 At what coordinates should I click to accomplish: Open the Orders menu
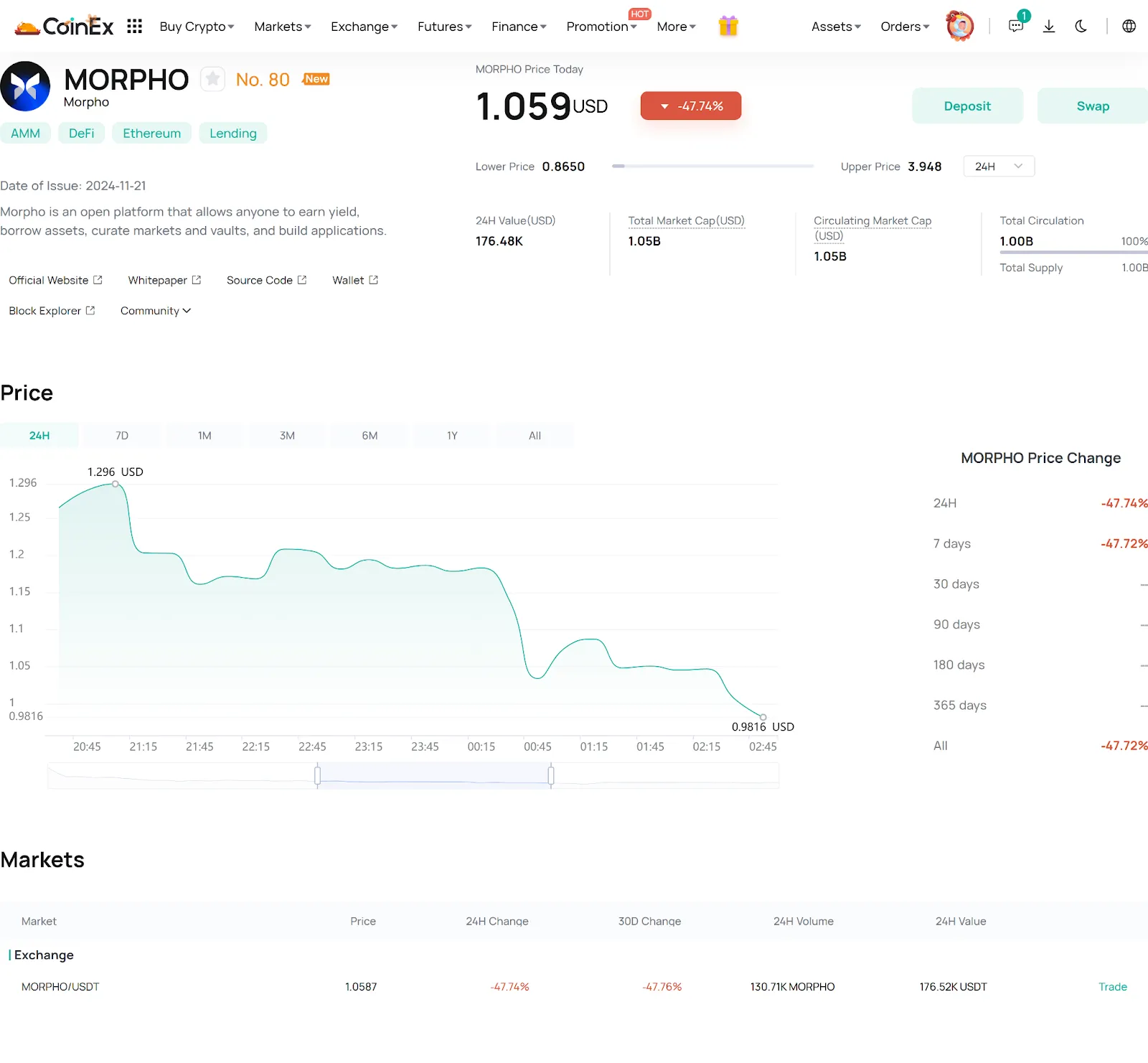(905, 27)
